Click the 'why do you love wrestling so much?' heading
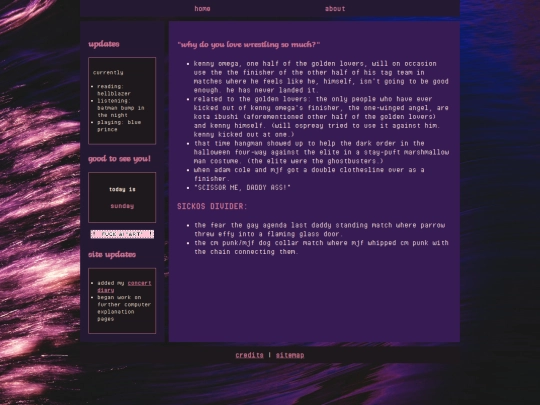This screenshot has width=540, height=405. 249,44
